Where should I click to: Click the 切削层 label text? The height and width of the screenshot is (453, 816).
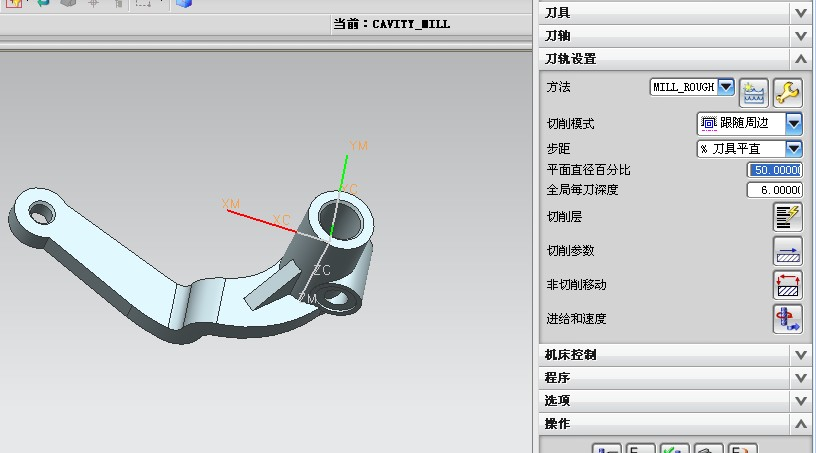(x=564, y=217)
